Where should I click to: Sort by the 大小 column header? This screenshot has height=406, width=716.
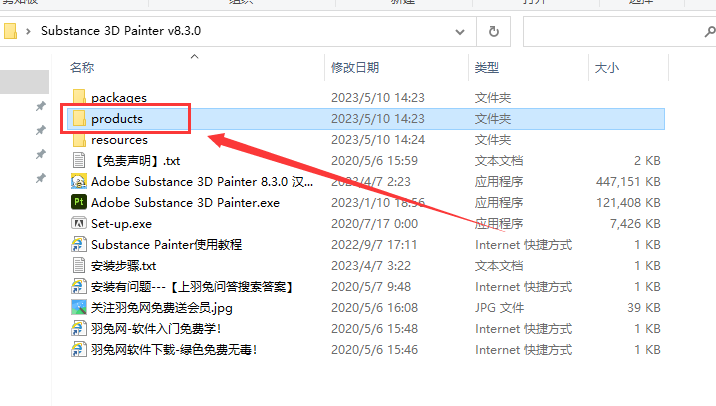[x=606, y=68]
